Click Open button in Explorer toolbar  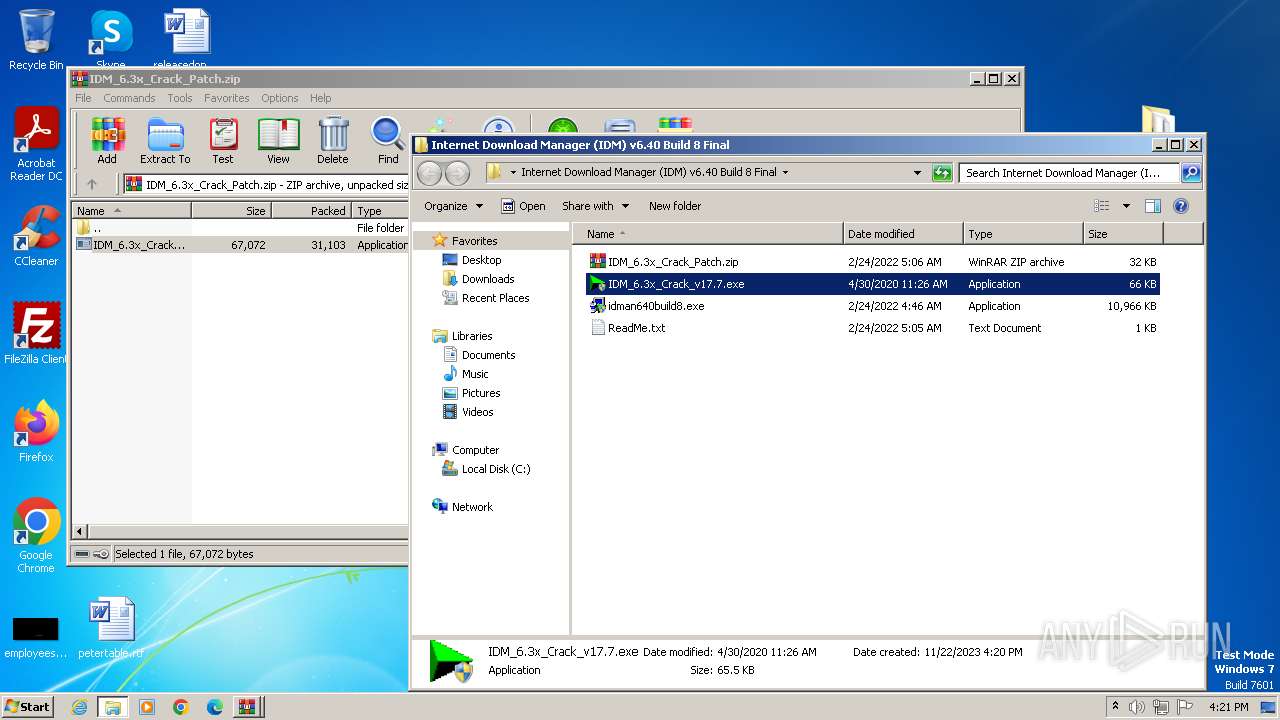(523, 206)
